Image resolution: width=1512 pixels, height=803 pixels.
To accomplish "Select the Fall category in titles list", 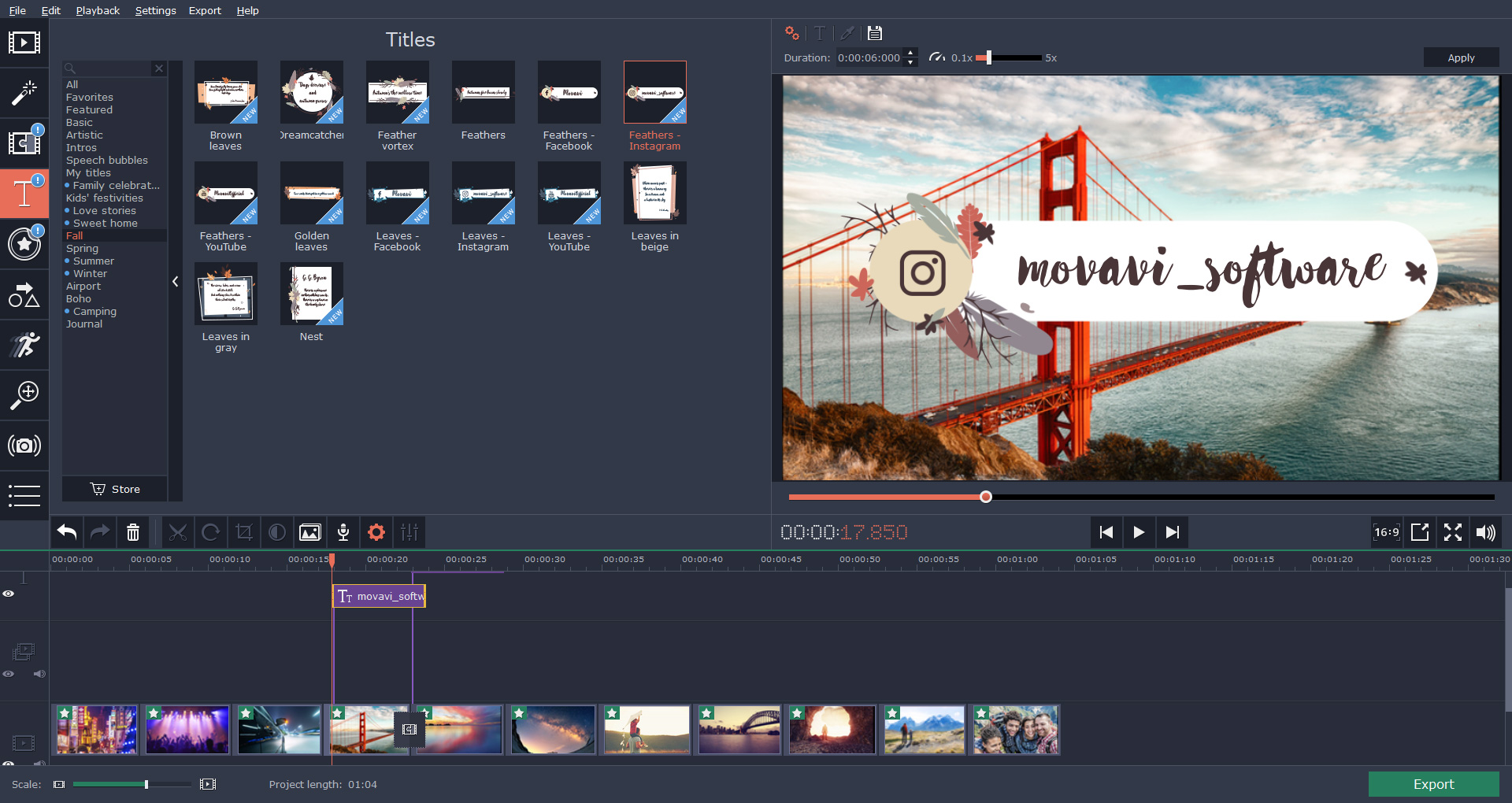I will 75,235.
